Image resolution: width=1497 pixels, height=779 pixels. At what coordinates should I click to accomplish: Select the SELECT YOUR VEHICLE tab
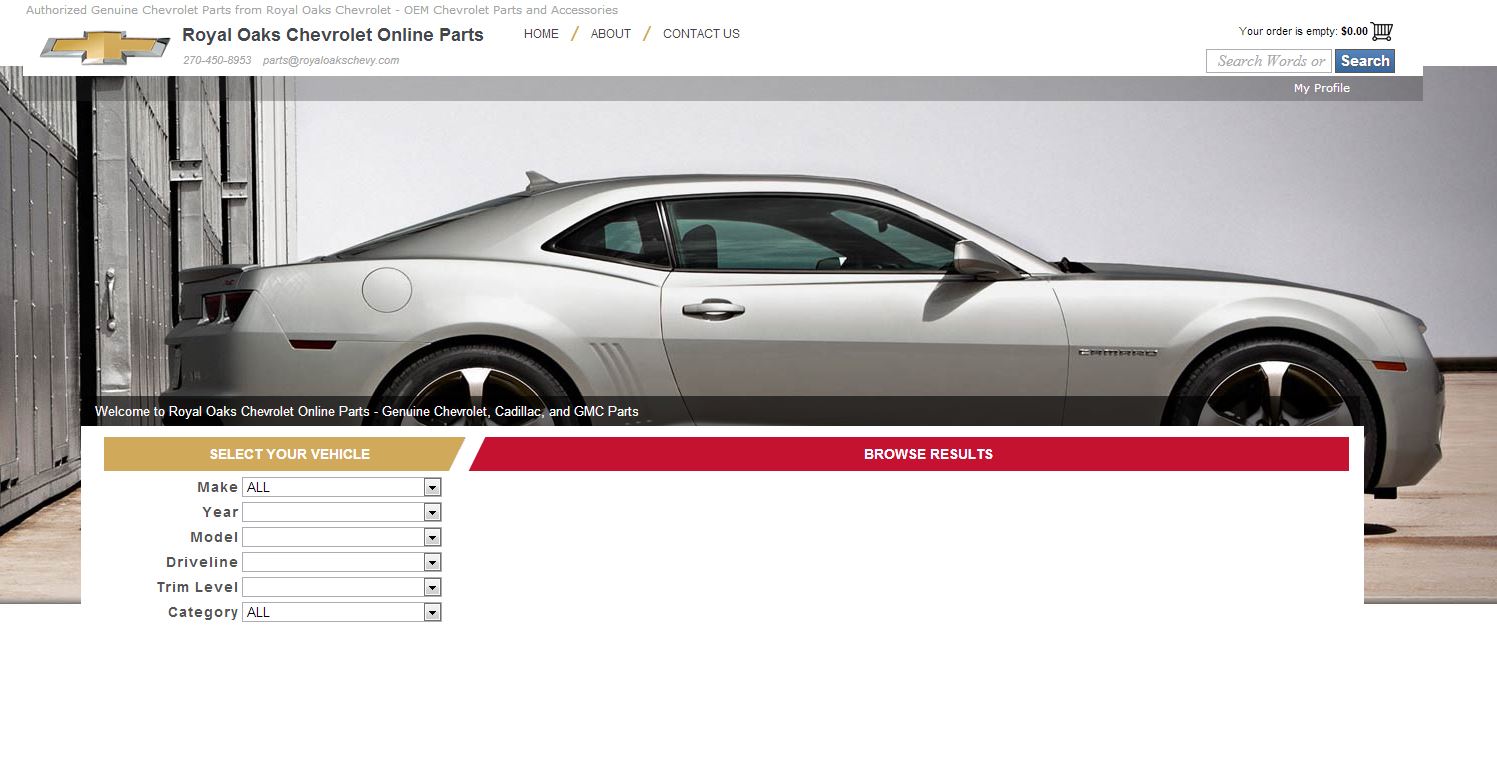click(289, 454)
